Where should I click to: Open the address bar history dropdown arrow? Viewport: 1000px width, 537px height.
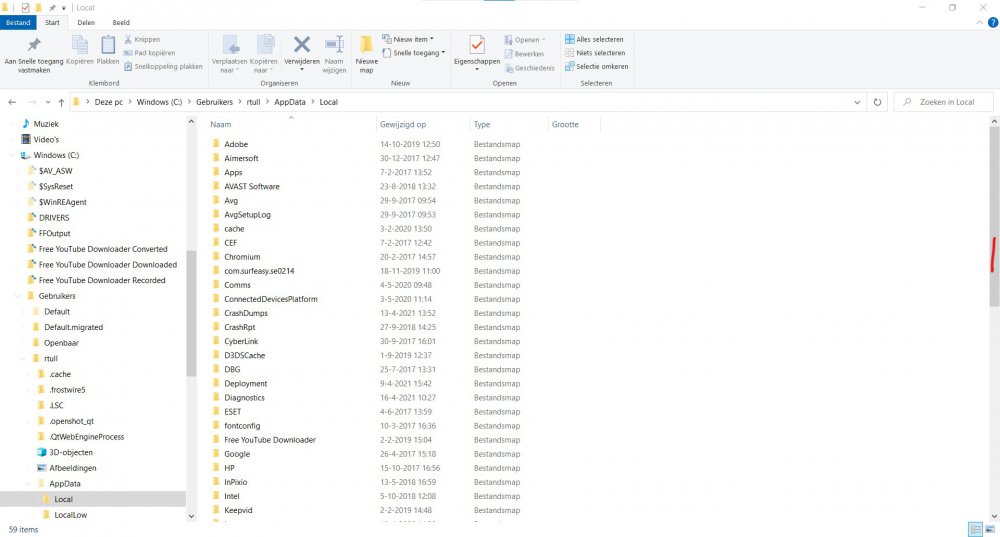(x=858, y=102)
